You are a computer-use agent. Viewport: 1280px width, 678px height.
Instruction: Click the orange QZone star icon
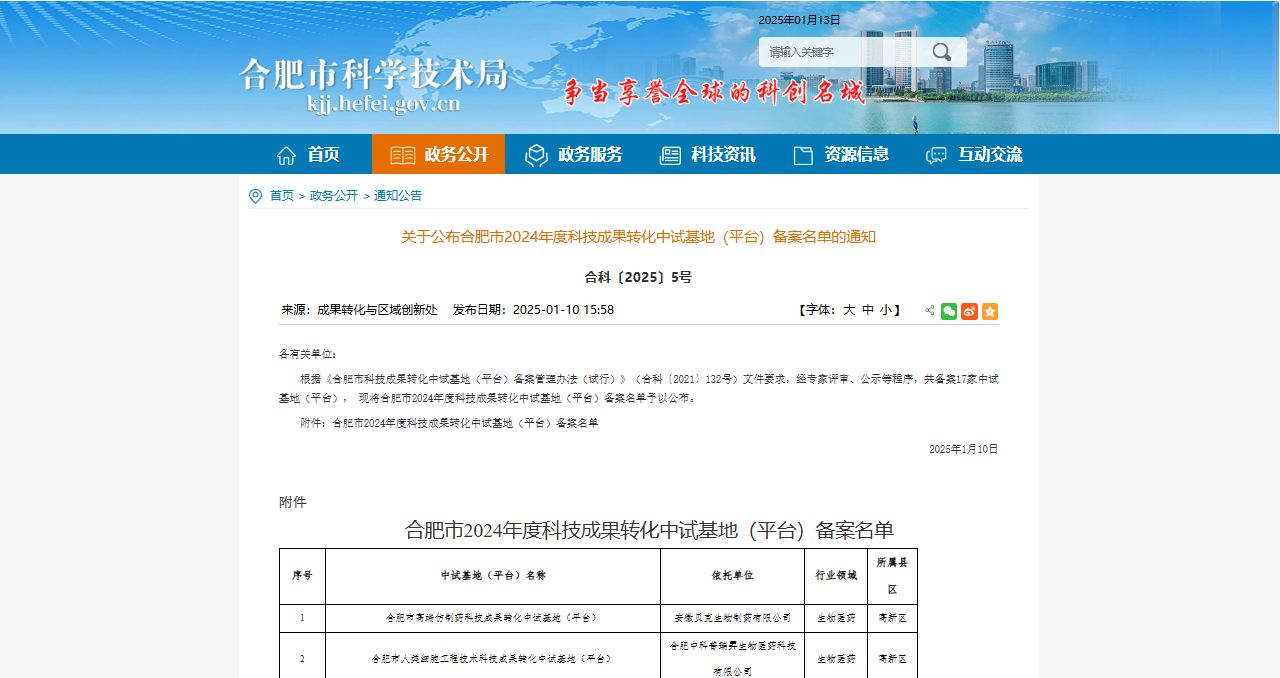[x=990, y=311]
